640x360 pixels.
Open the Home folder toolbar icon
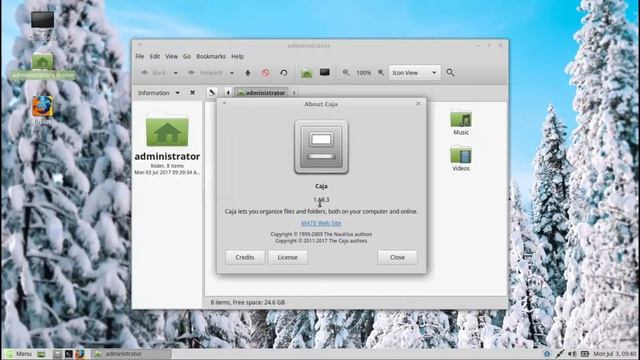pyautogui.click(x=307, y=73)
